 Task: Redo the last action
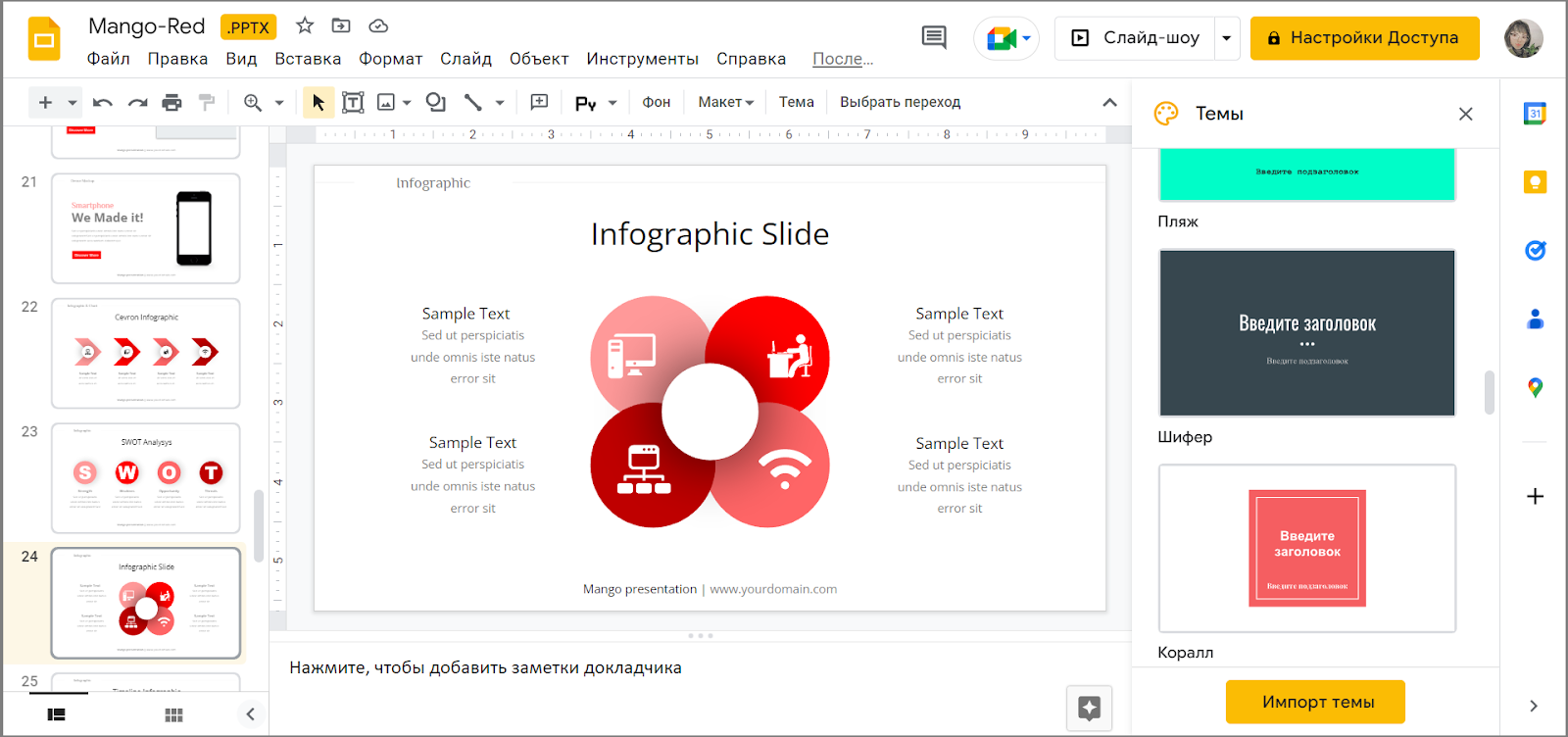coord(137,102)
